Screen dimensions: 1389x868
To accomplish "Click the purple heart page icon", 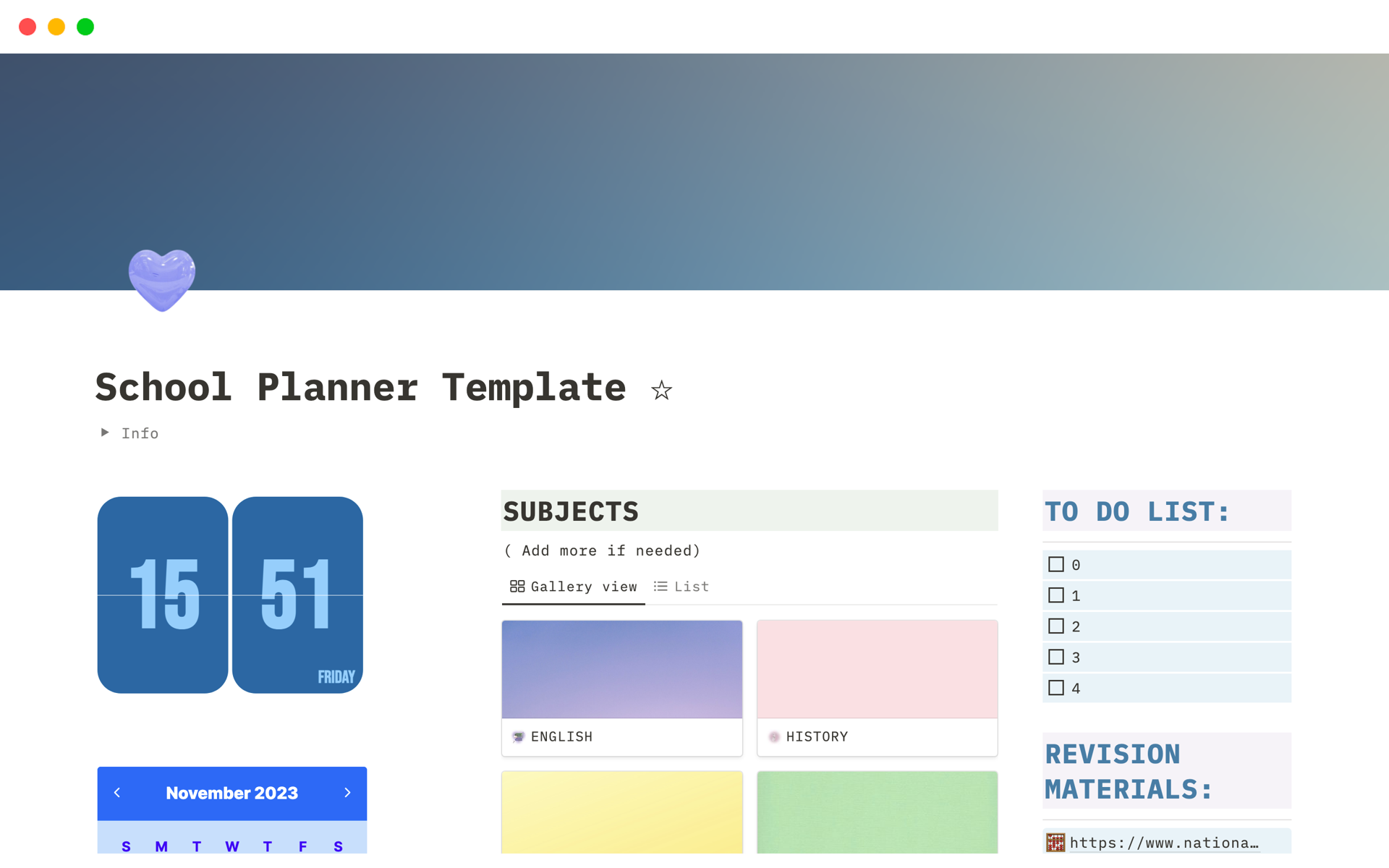I will pyautogui.click(x=162, y=280).
